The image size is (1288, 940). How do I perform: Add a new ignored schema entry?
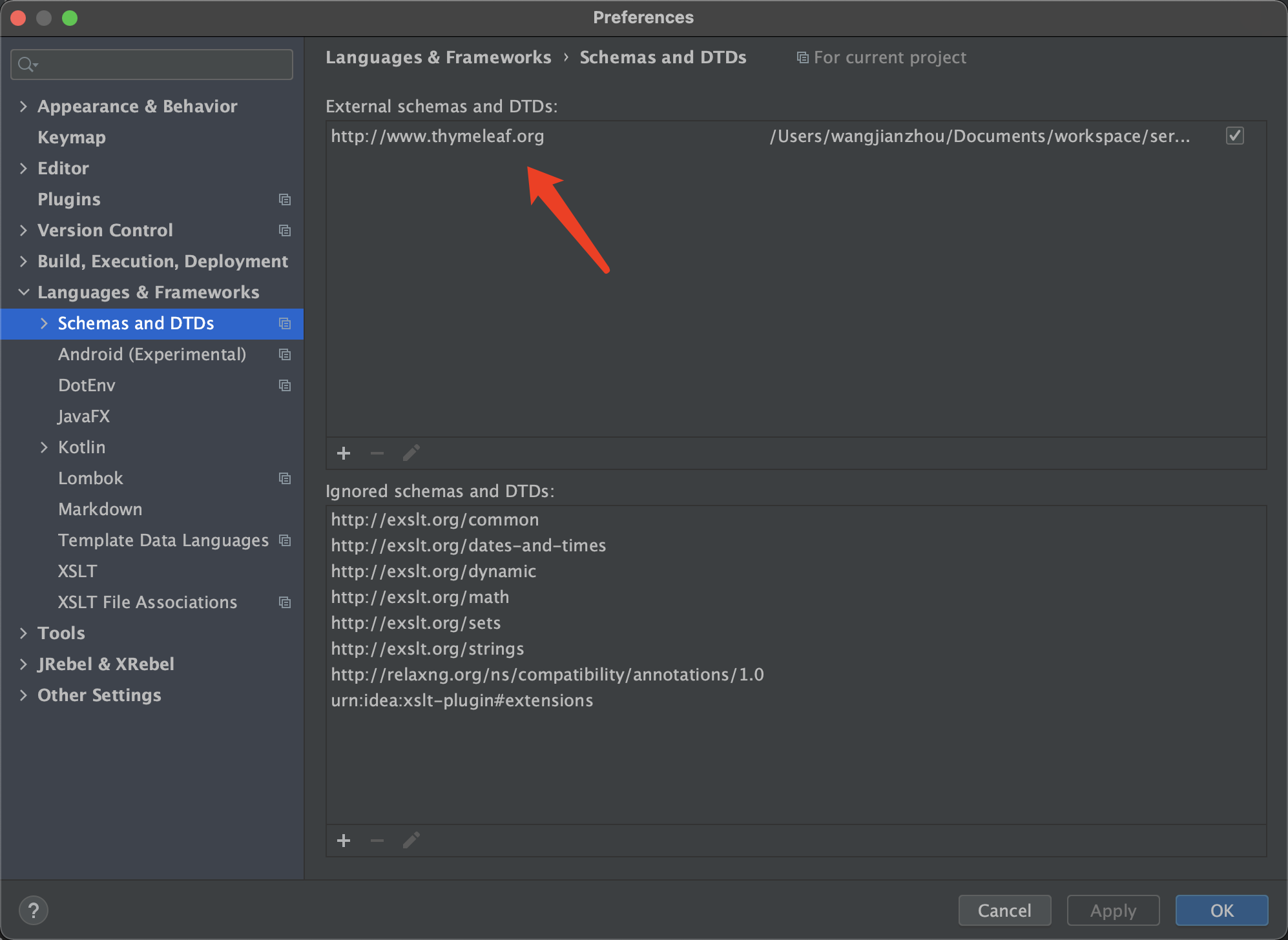344,841
